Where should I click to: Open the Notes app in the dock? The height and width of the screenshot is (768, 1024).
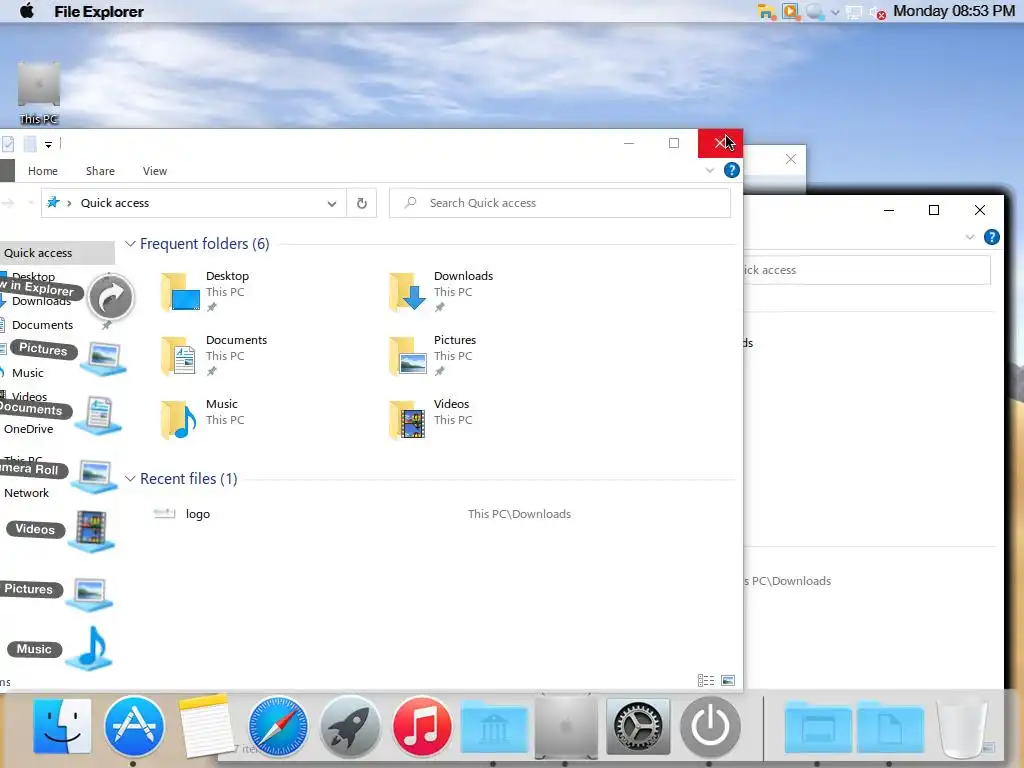point(205,726)
